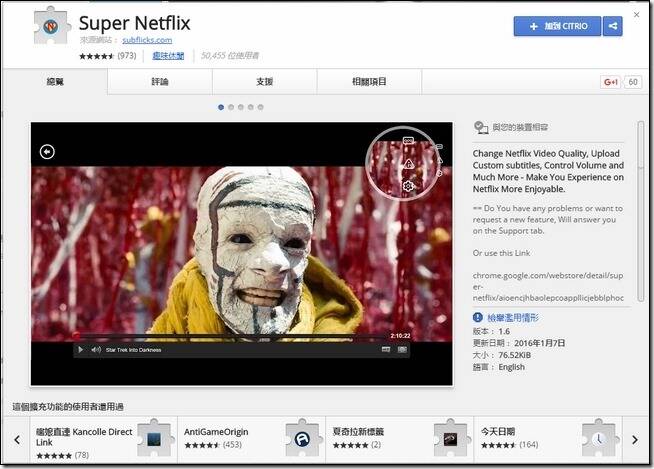Screen dimensions: 654x469
Task: Select the last screenshot carousel dot
Action: coord(261,107)
